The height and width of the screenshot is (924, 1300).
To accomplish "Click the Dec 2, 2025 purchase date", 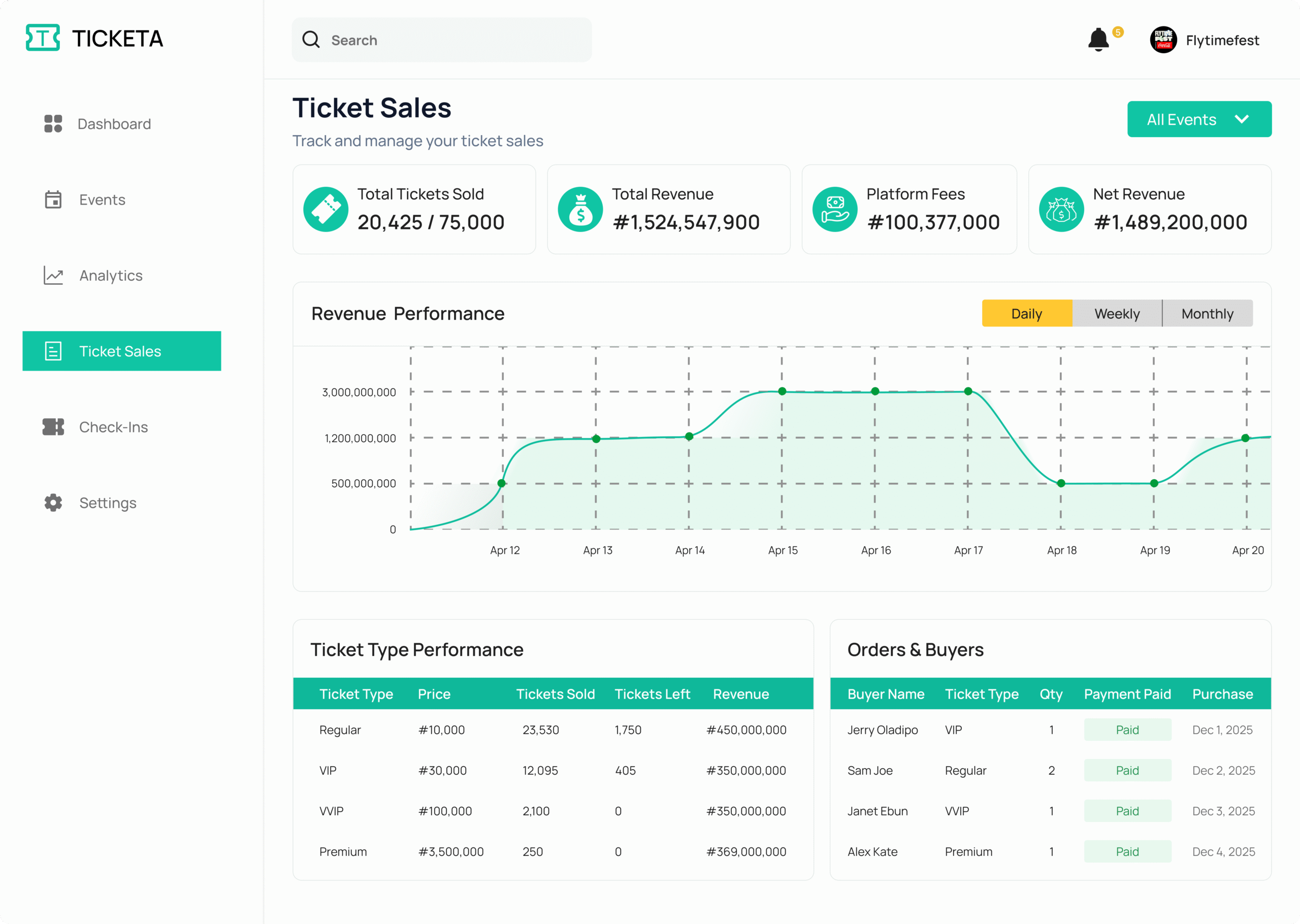I will 1223,770.
